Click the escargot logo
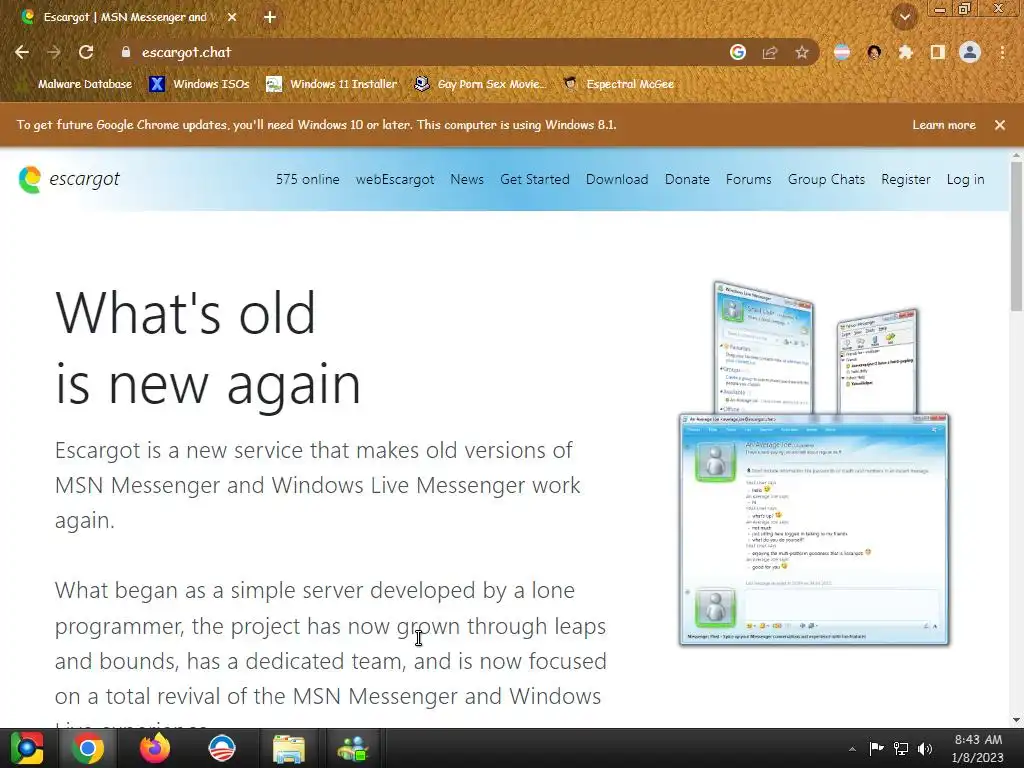This screenshot has height=768, width=1024. (69, 179)
